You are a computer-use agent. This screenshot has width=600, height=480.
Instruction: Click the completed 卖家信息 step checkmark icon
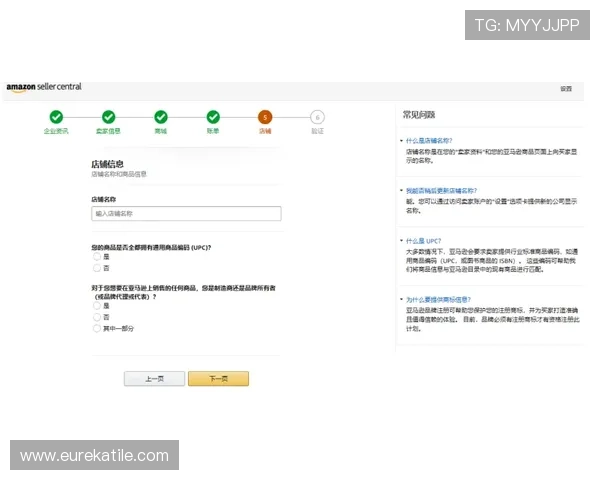[x=109, y=117]
